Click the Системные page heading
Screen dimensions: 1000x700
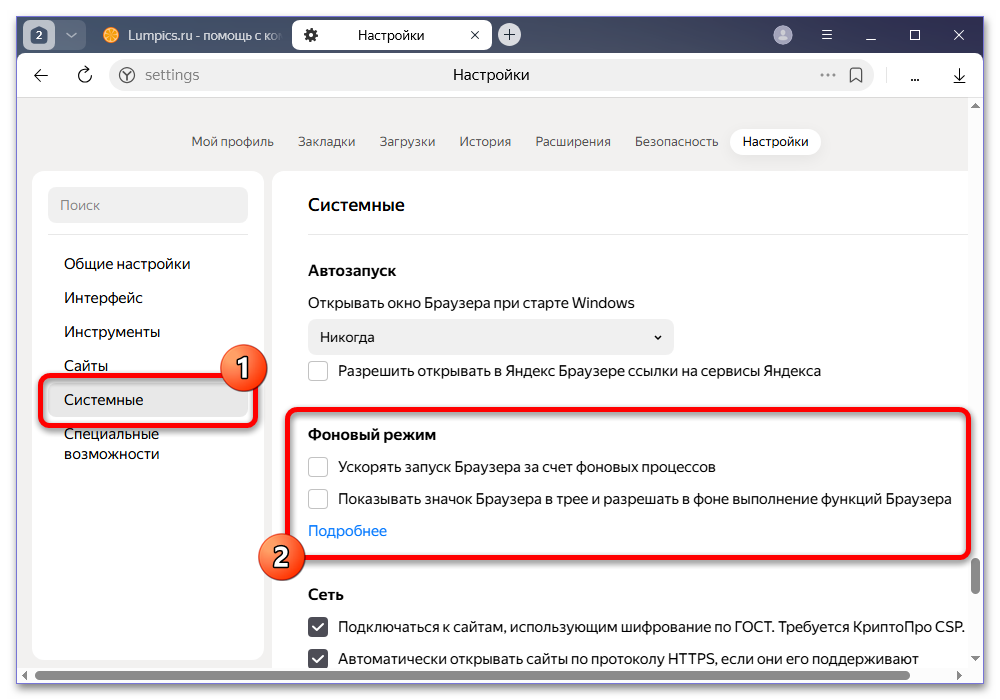pyautogui.click(x=356, y=205)
